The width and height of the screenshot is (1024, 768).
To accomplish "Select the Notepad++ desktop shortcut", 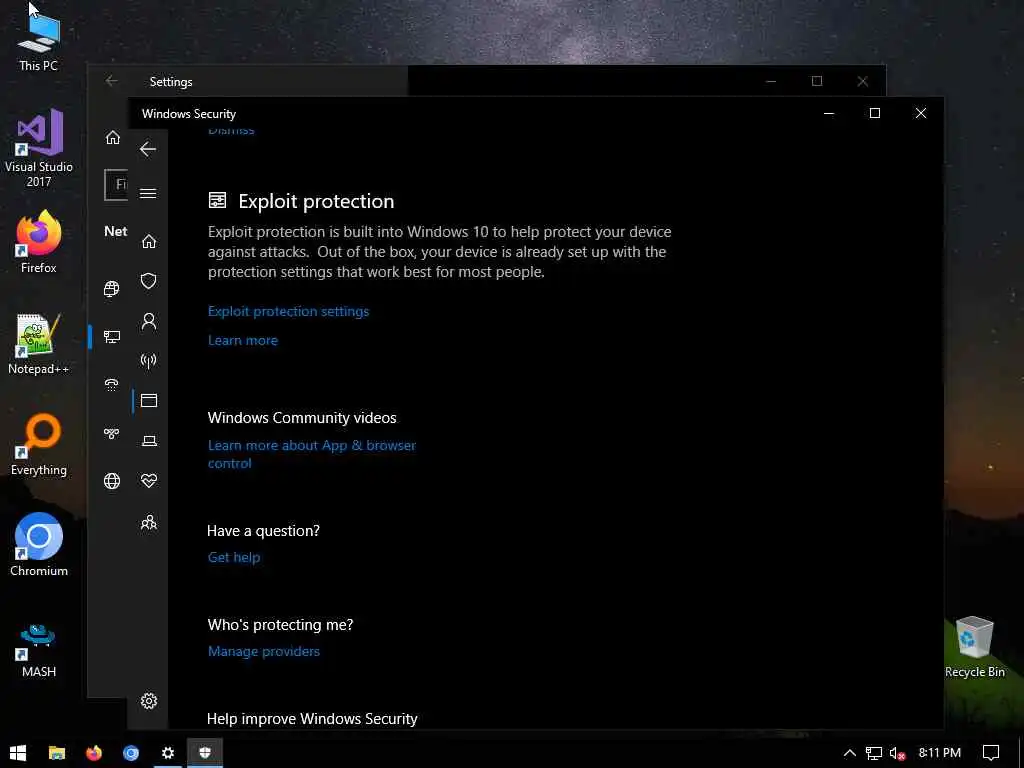I will click(39, 344).
